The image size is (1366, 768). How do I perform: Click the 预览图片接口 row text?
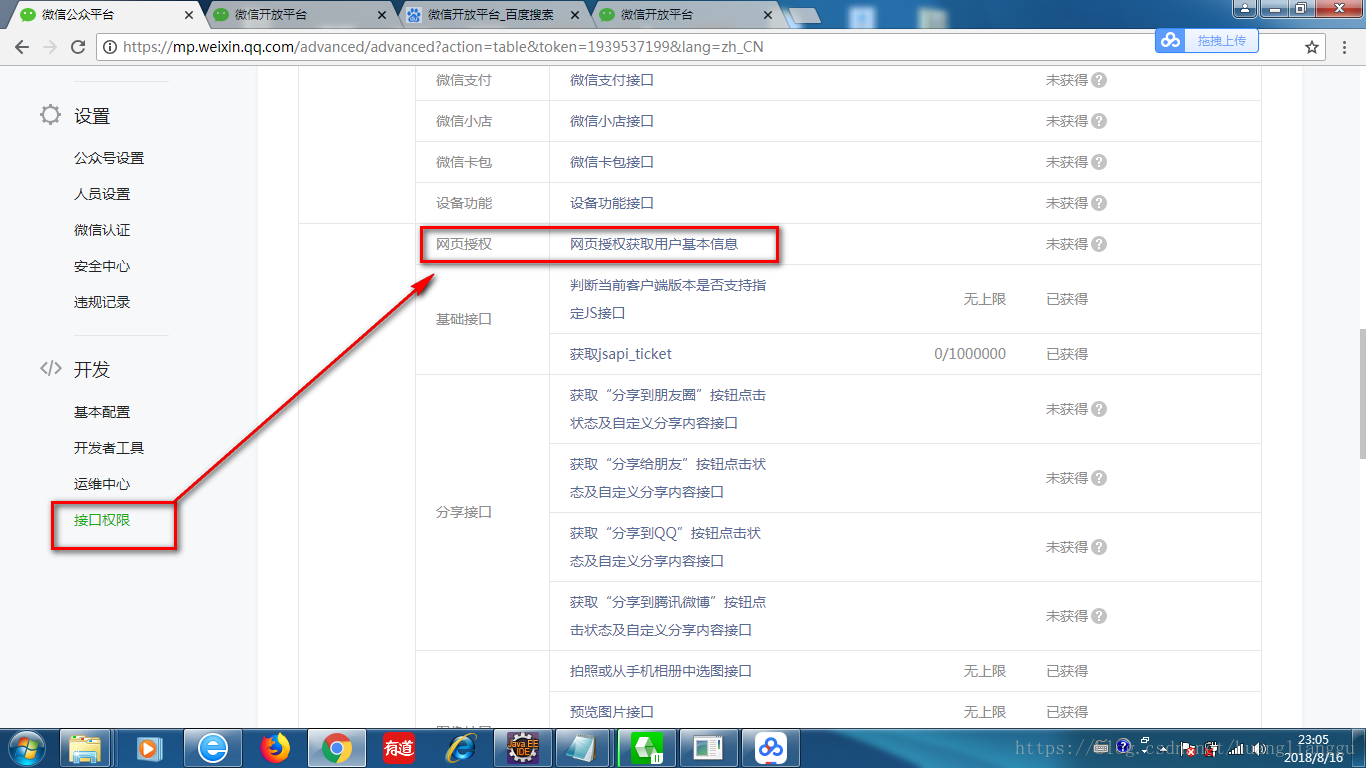(612, 712)
